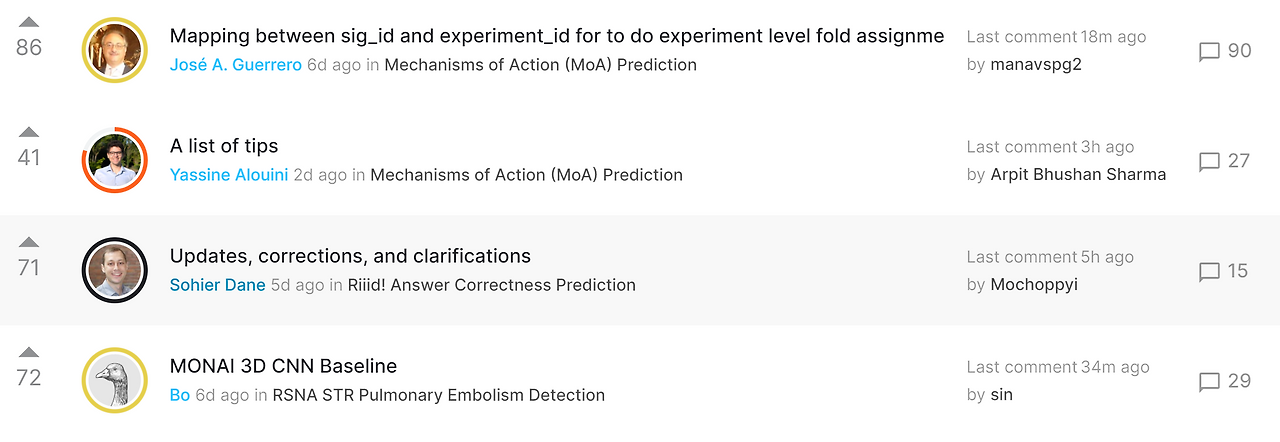Open the 'A list of tips' discussion title

(224, 146)
